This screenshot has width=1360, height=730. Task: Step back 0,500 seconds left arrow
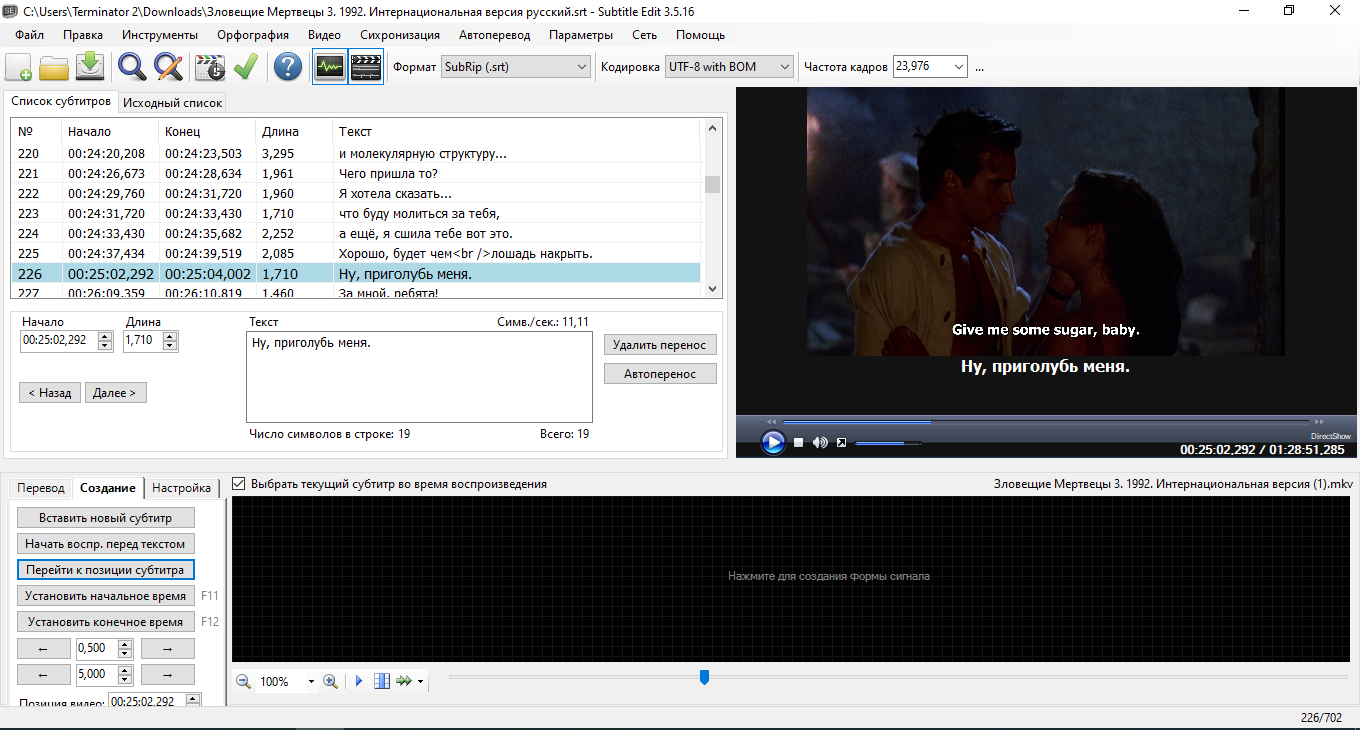click(44, 649)
